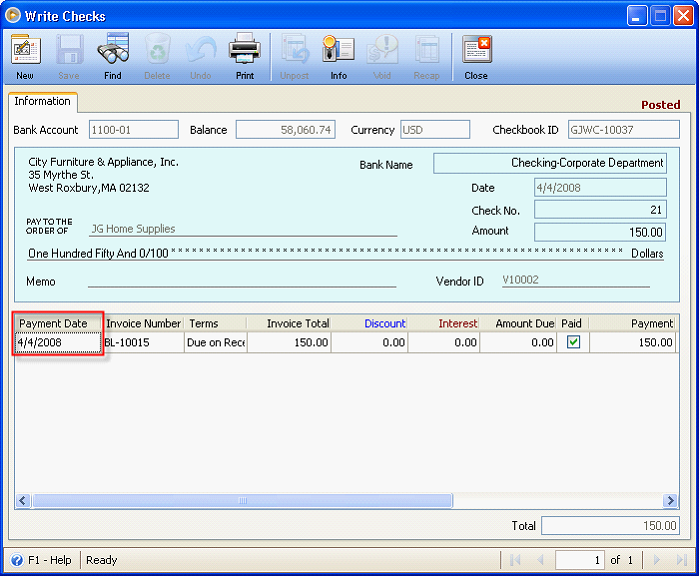Click the Payment Date column header
Screen dimensions: 700x577
tap(58, 323)
